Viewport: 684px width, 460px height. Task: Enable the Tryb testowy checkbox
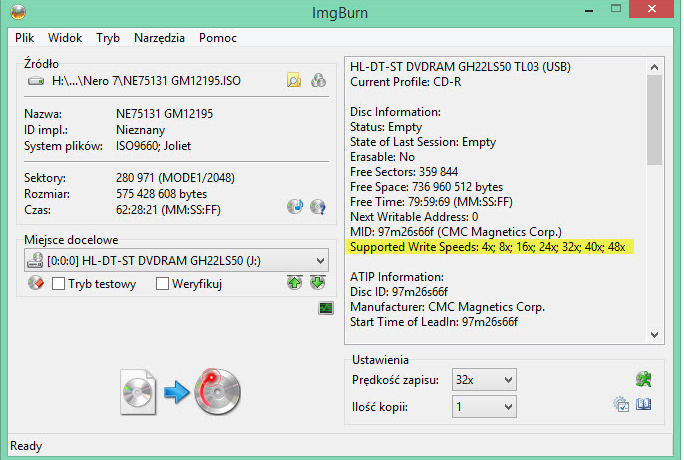[x=58, y=284]
